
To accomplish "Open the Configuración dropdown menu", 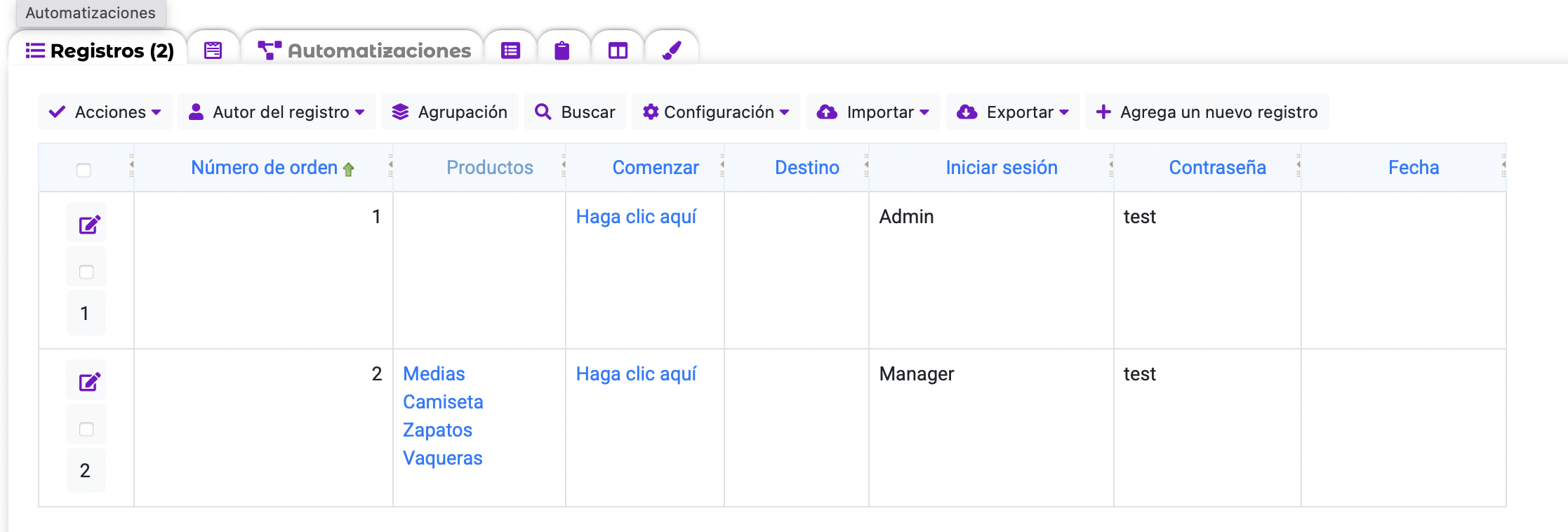I will click(x=716, y=112).
